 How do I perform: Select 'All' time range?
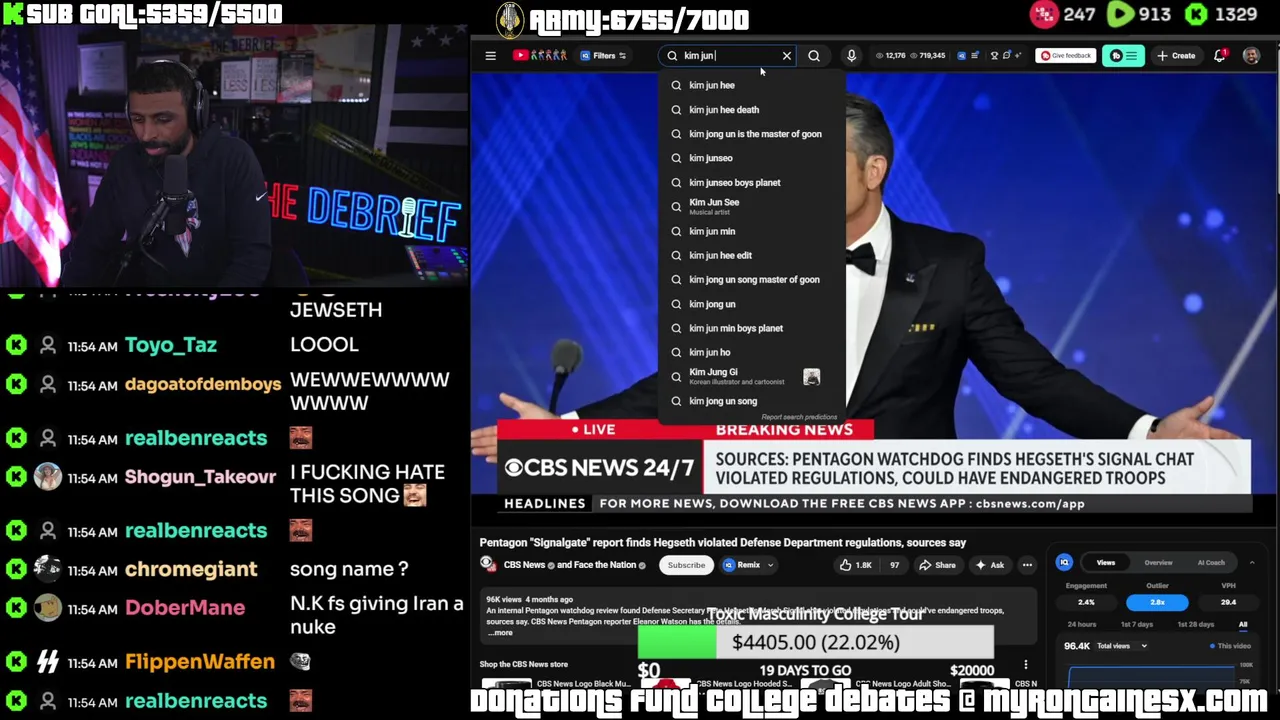point(1242,625)
